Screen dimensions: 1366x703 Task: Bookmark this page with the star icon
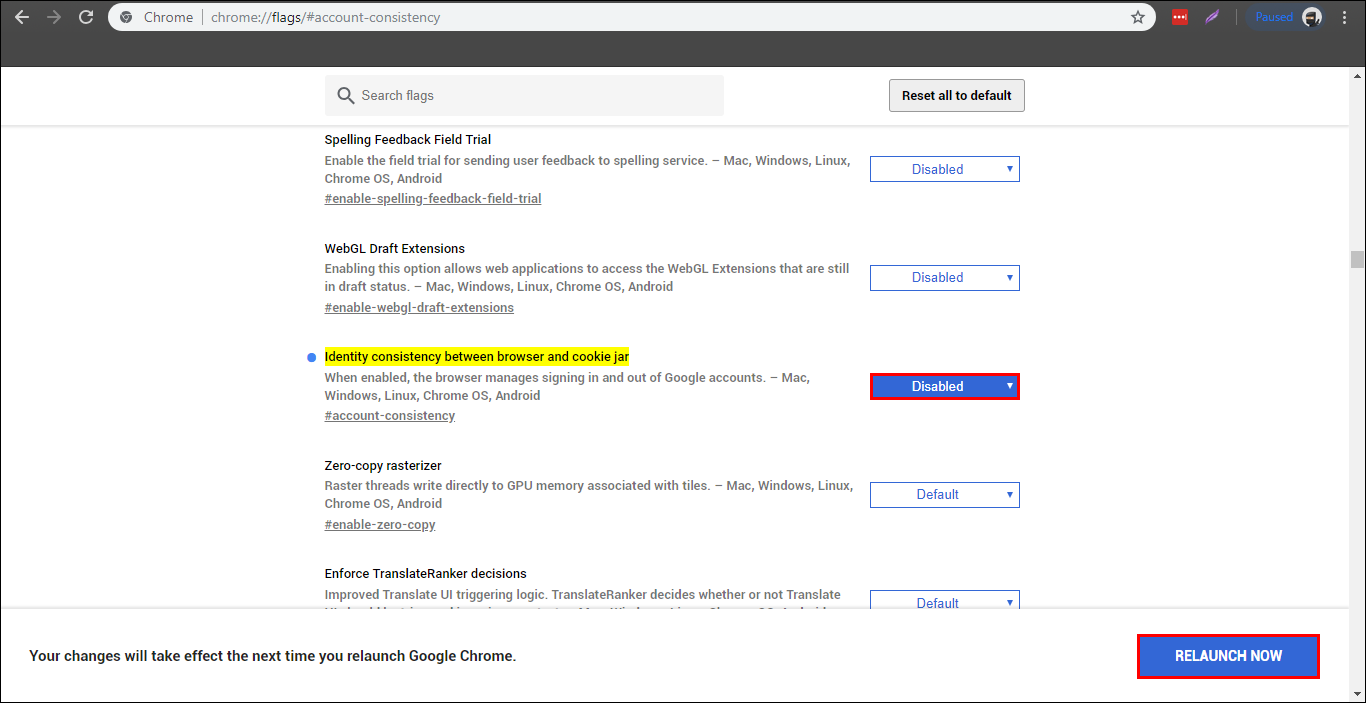1138,17
